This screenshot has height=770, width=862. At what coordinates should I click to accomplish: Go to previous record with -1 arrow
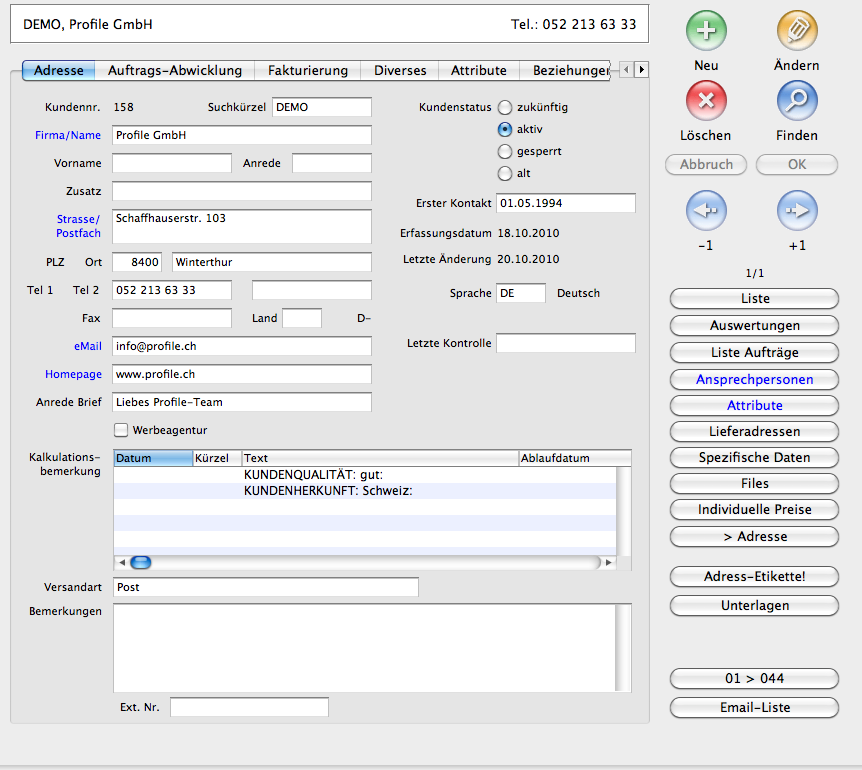pos(706,211)
